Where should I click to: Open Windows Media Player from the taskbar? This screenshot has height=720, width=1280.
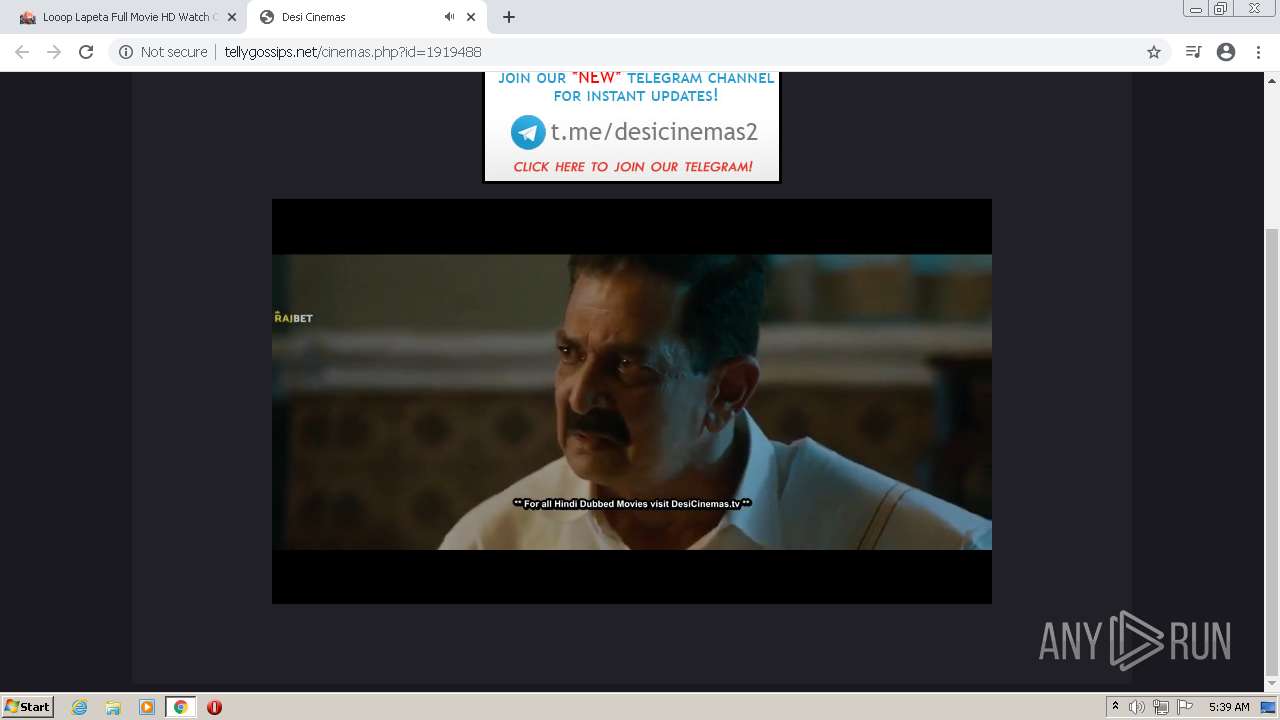147,707
